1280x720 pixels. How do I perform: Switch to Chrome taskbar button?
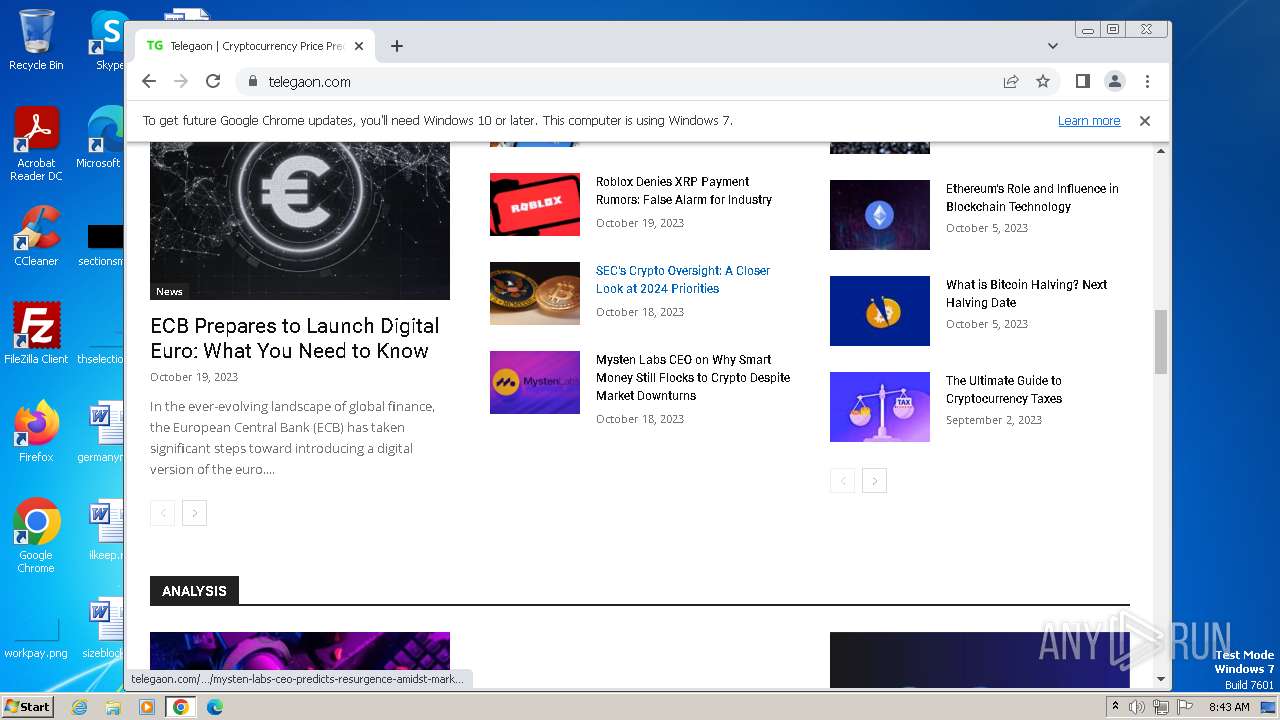181,707
